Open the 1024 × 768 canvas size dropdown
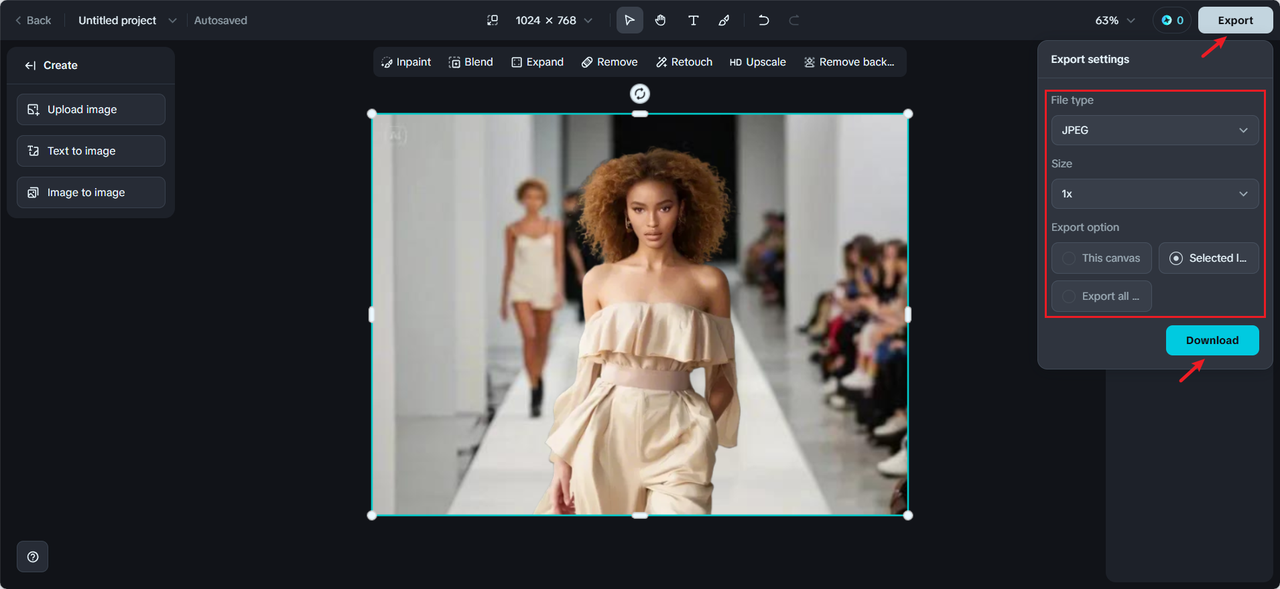The height and width of the screenshot is (589, 1280). [553, 20]
